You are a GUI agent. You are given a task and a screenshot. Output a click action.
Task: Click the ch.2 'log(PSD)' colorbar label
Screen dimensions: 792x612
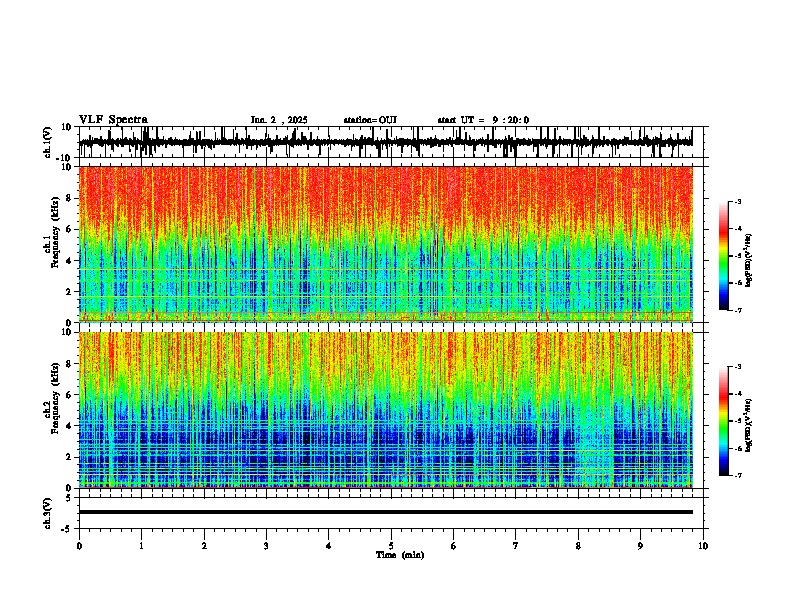749,425
